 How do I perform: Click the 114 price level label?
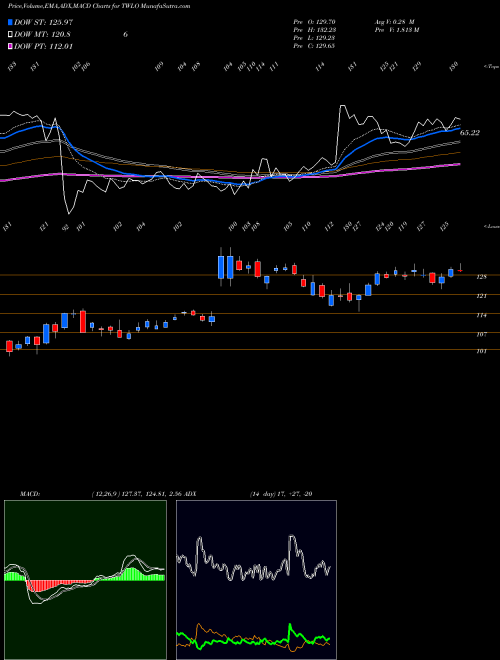pyautogui.click(x=481, y=315)
